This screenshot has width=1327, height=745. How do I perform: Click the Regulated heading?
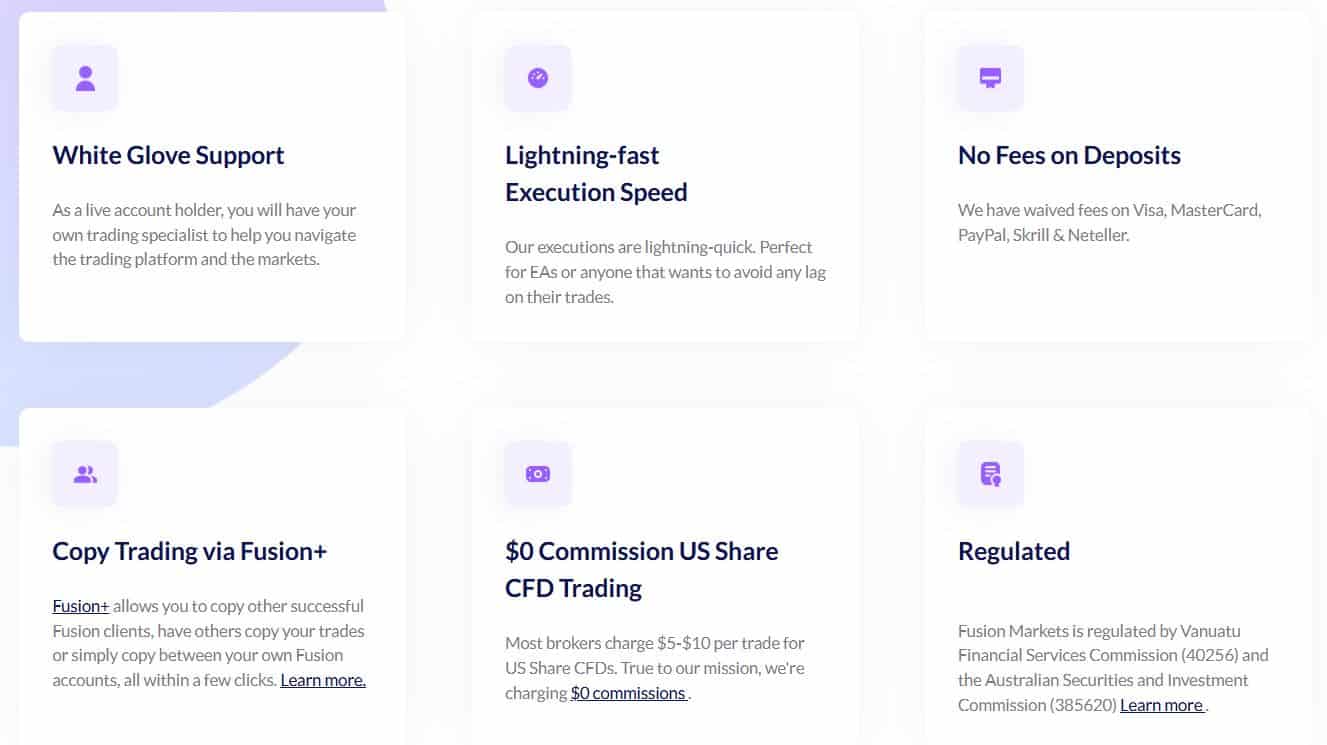click(1014, 551)
